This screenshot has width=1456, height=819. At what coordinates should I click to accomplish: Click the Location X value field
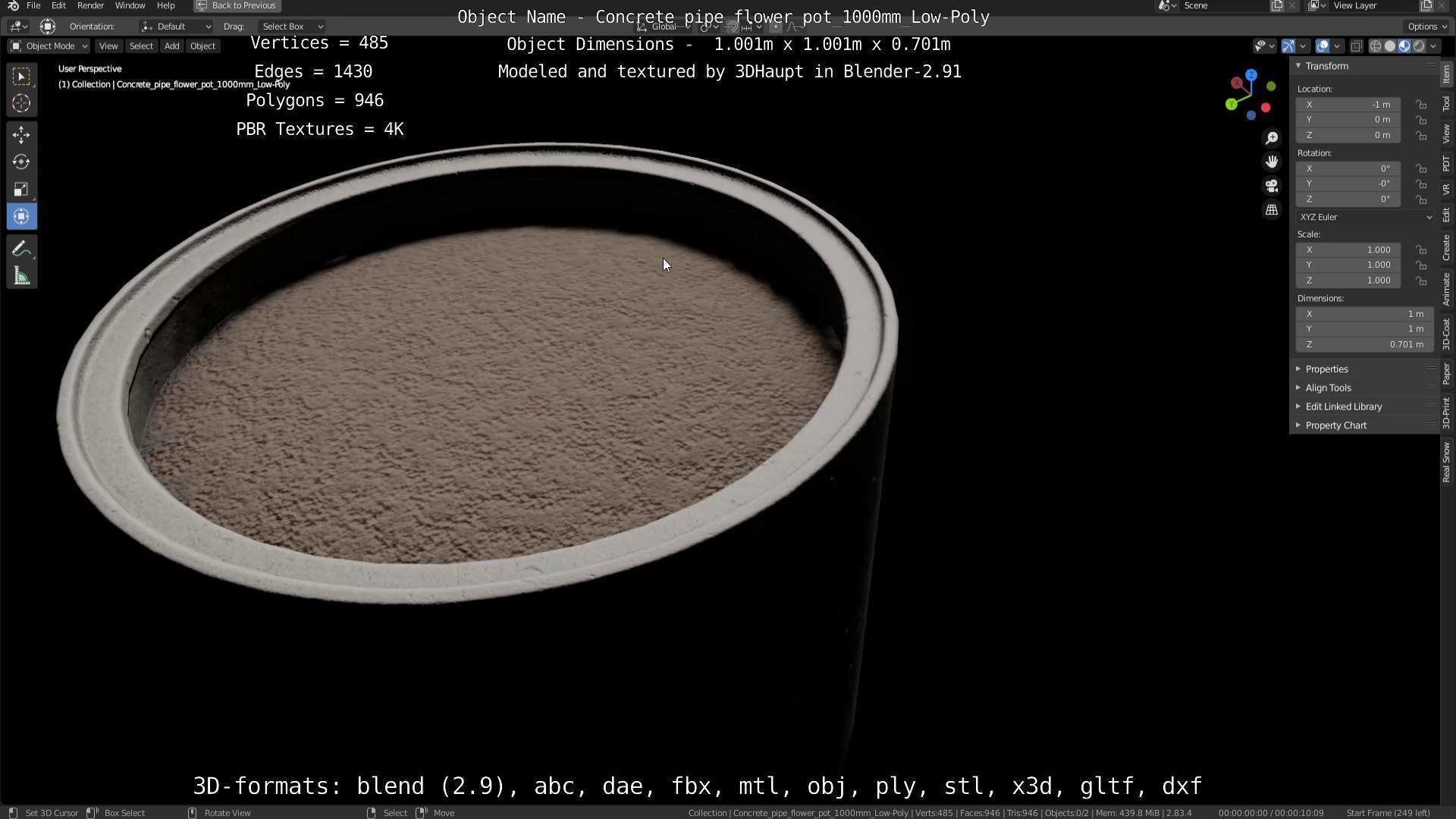pos(1349,105)
